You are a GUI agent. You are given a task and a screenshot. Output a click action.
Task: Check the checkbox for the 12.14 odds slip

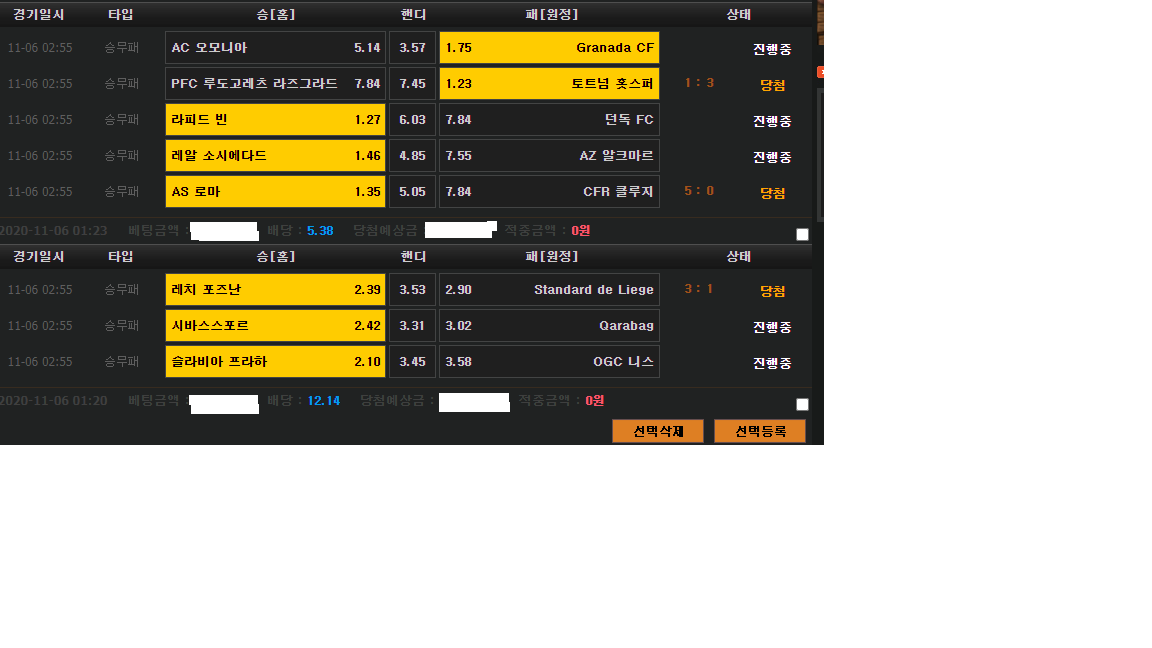click(x=802, y=404)
